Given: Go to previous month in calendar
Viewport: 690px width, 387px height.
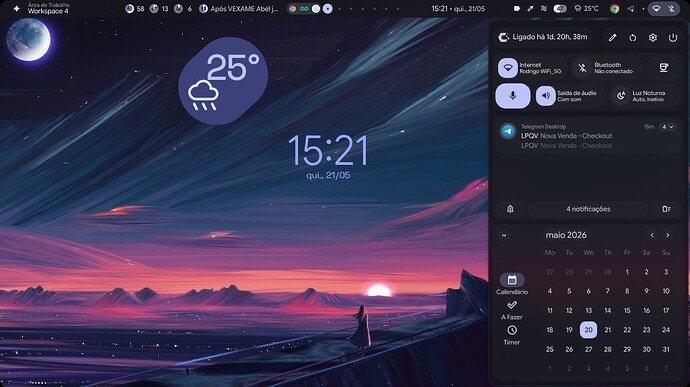Looking at the screenshot, I should point(652,235).
